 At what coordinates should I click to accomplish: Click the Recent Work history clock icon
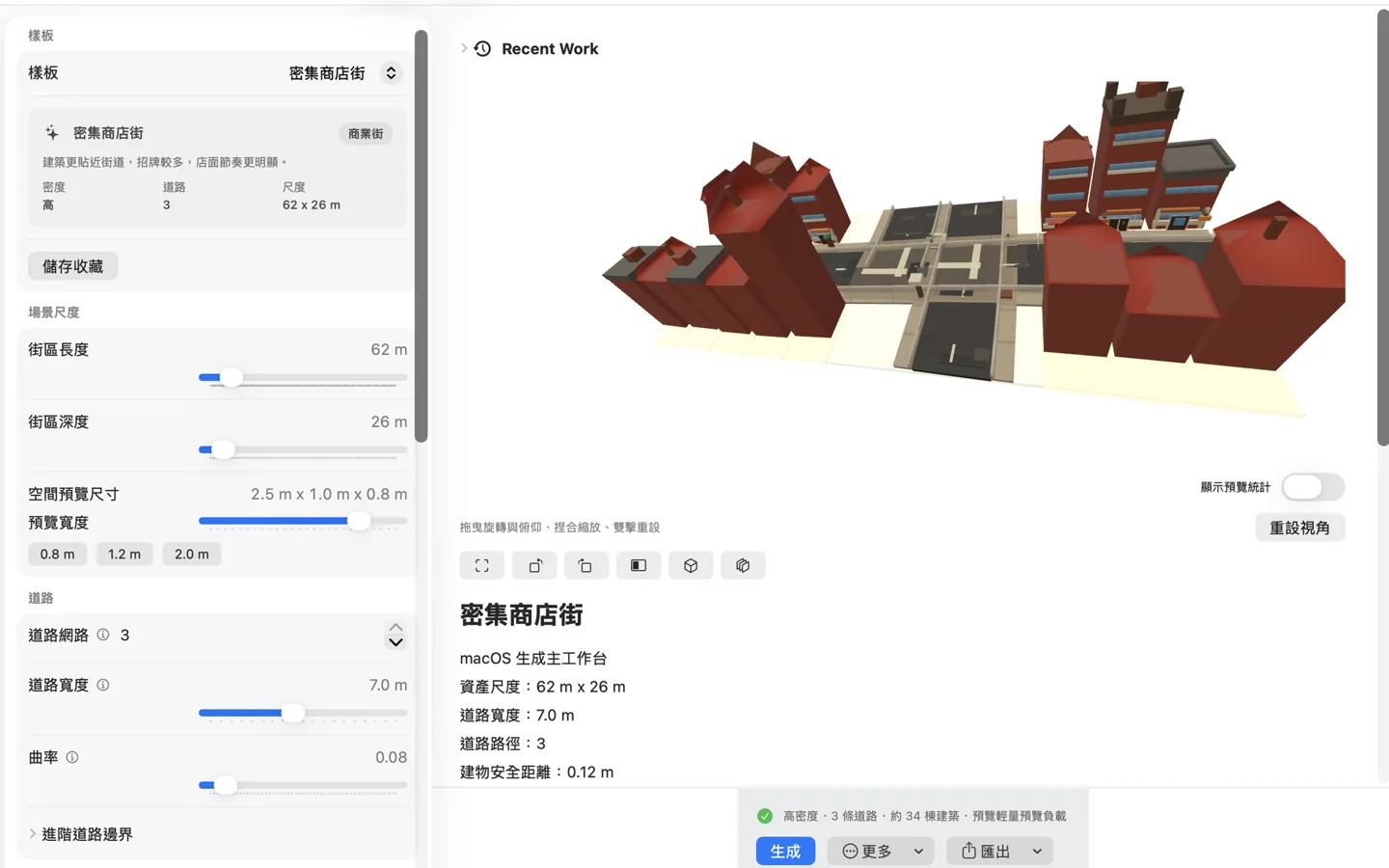coord(483,48)
